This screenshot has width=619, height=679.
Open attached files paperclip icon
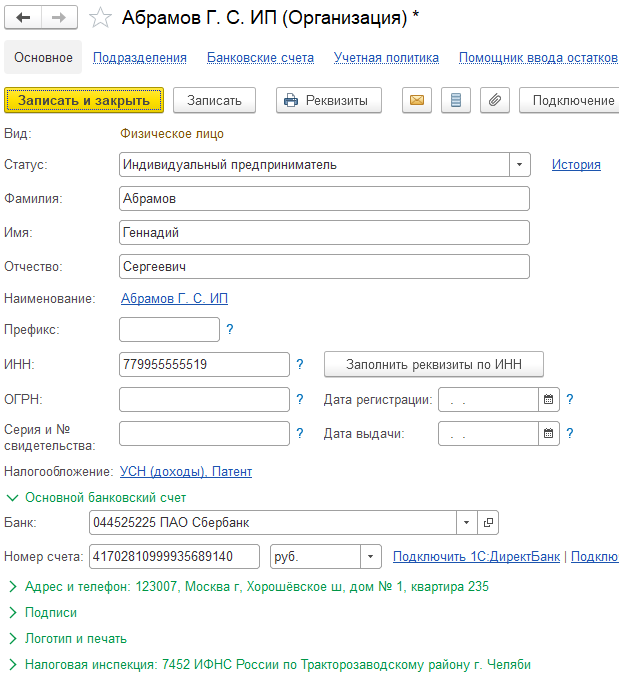[495, 100]
